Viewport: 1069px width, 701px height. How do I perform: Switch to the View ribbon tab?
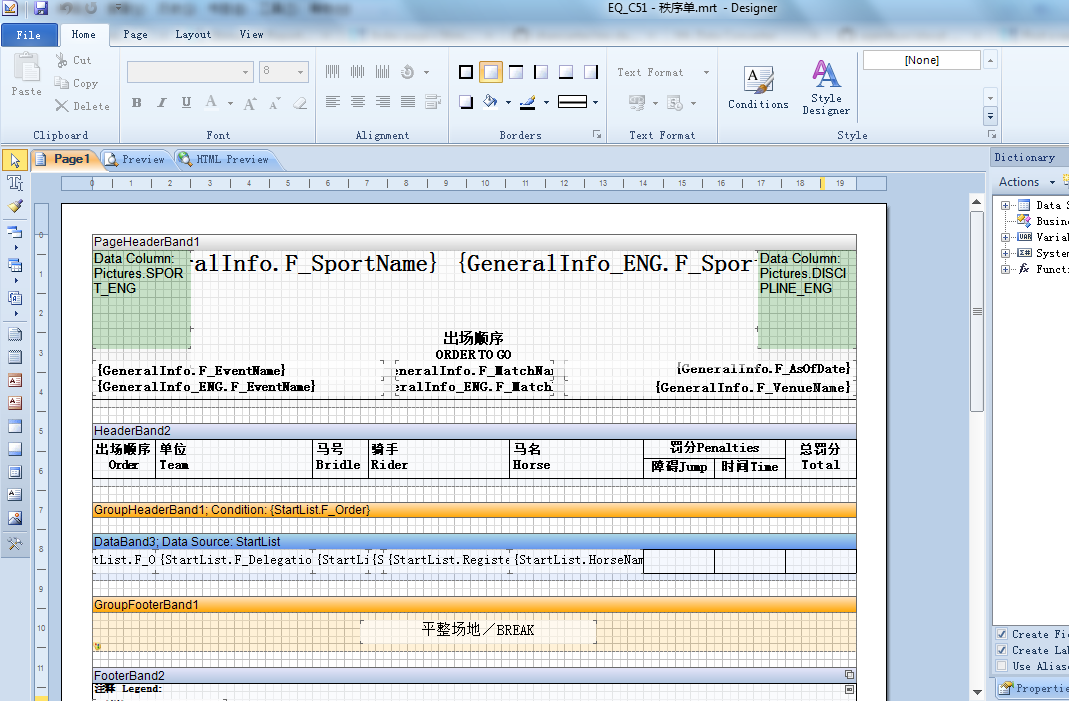tap(252, 35)
